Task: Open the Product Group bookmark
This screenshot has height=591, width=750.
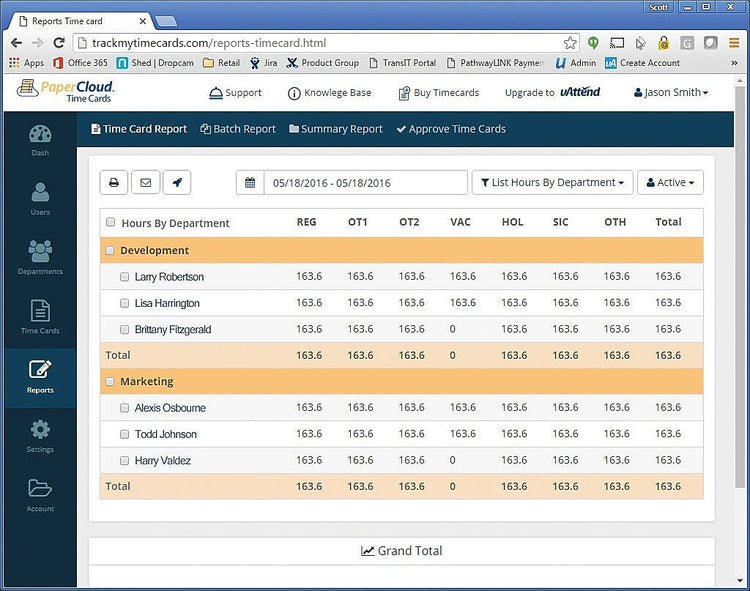Action: 322,63
